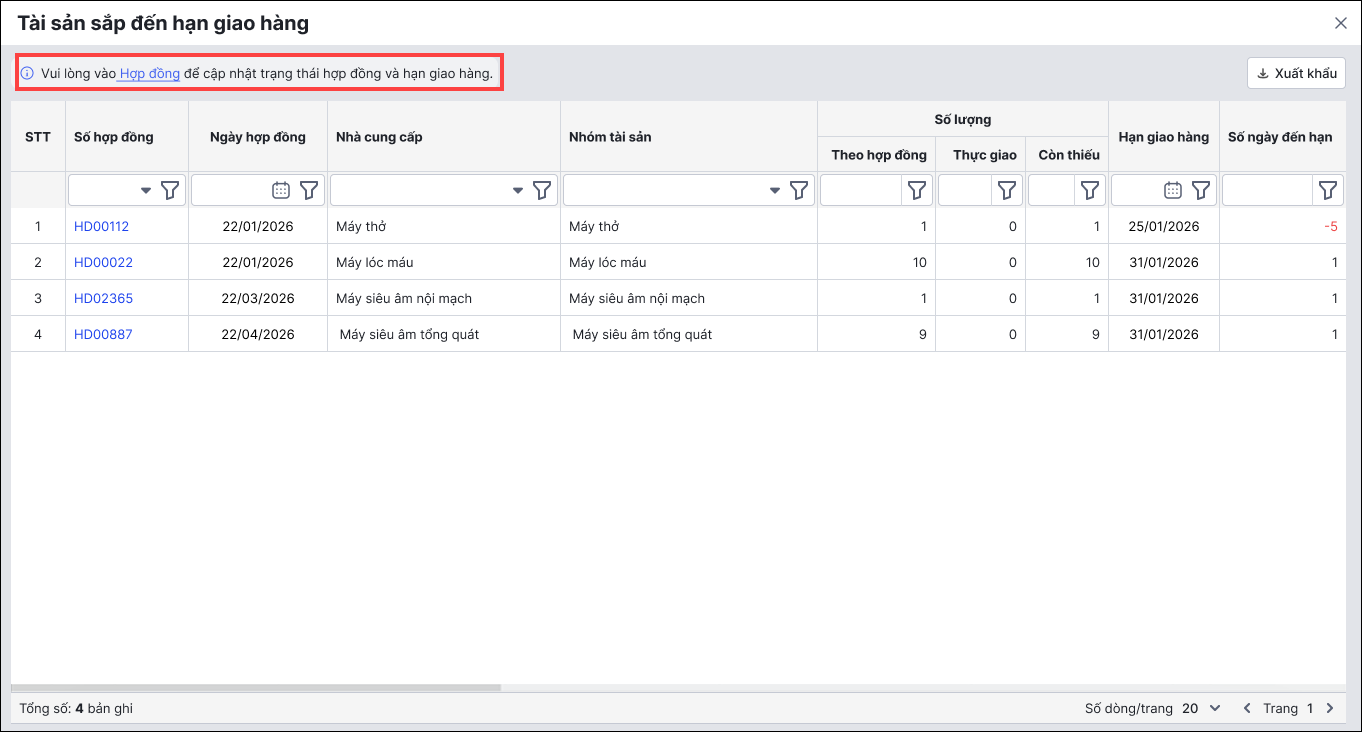Click filter icon in Nhà cung cấp column
The height and width of the screenshot is (732, 1362).
pos(542,190)
